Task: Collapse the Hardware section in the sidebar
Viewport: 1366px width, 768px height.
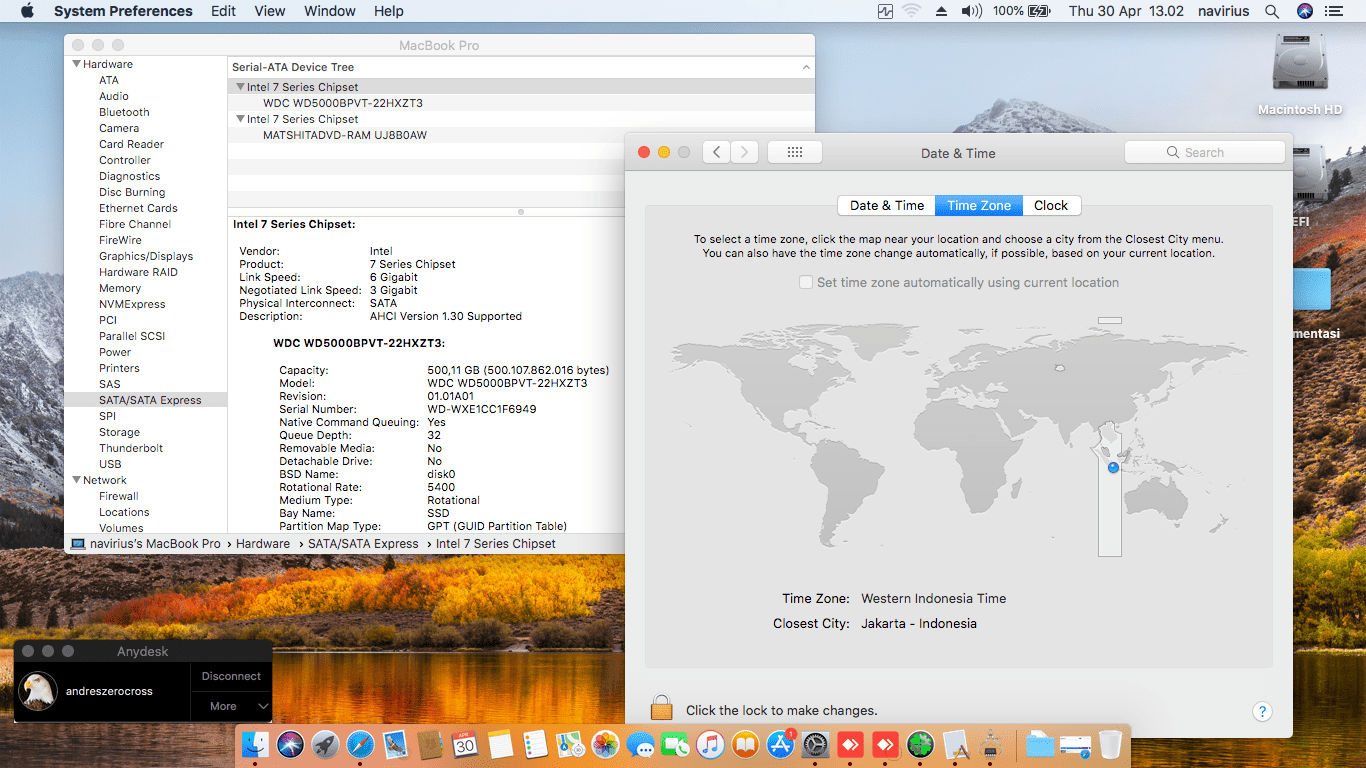Action: [76, 63]
